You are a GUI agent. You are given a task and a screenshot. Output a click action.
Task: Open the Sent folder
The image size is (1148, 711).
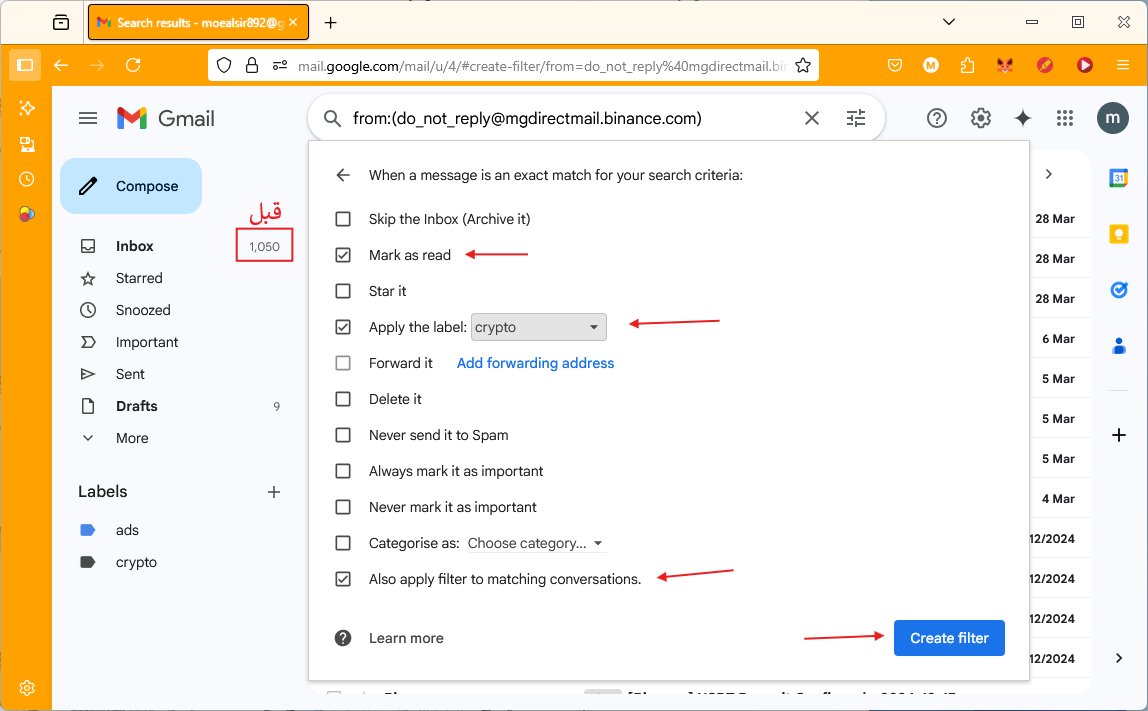click(x=130, y=374)
